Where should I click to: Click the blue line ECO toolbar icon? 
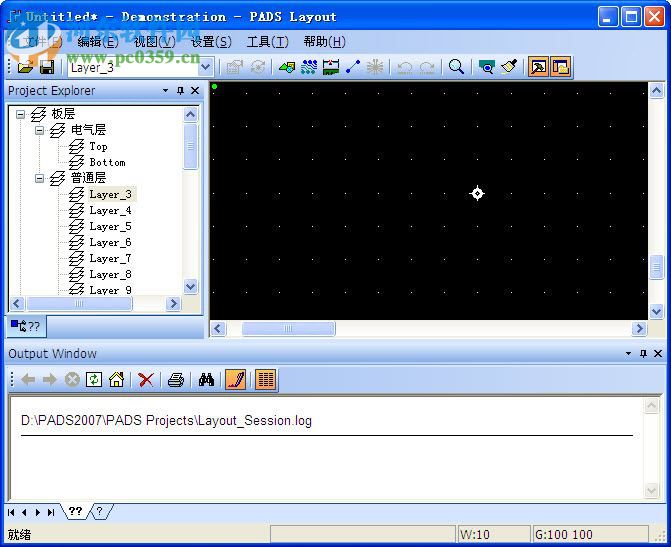(x=353, y=67)
